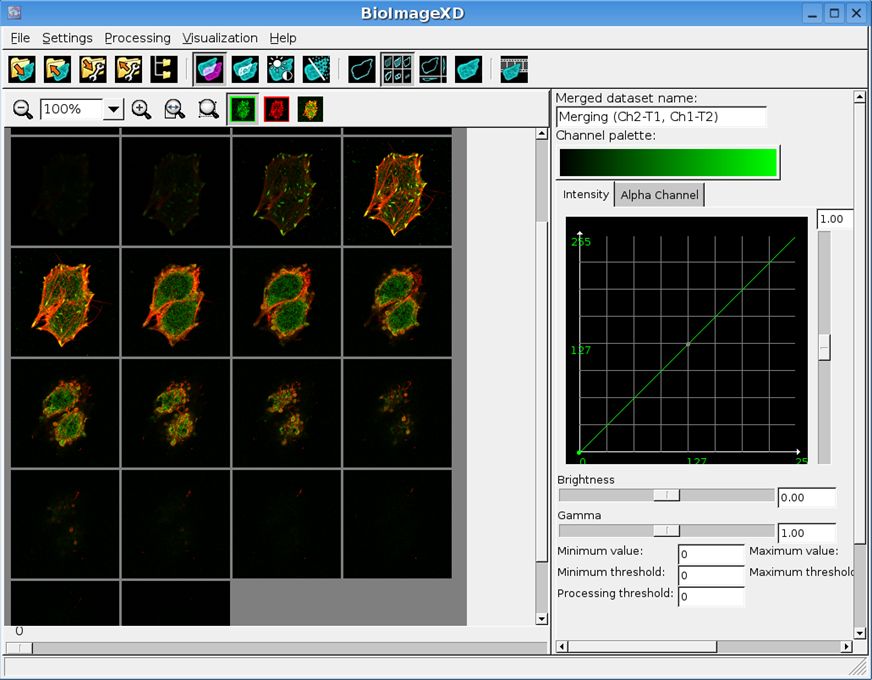Click the green channel palette gradient bar
872x680 pixels.
pos(668,162)
